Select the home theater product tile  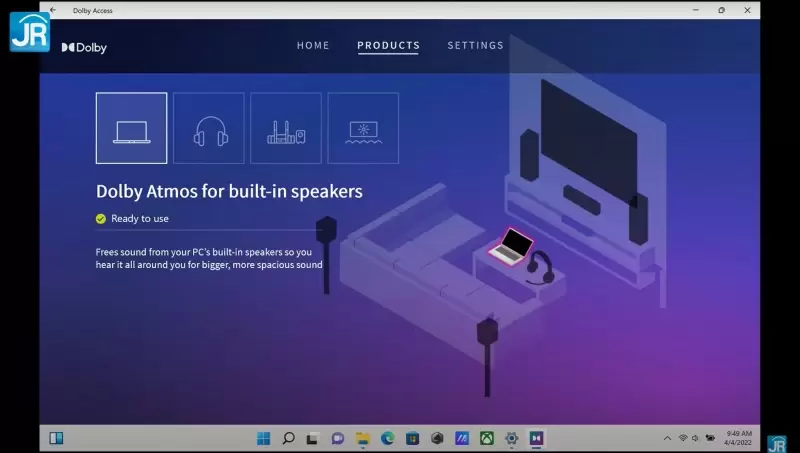point(286,128)
